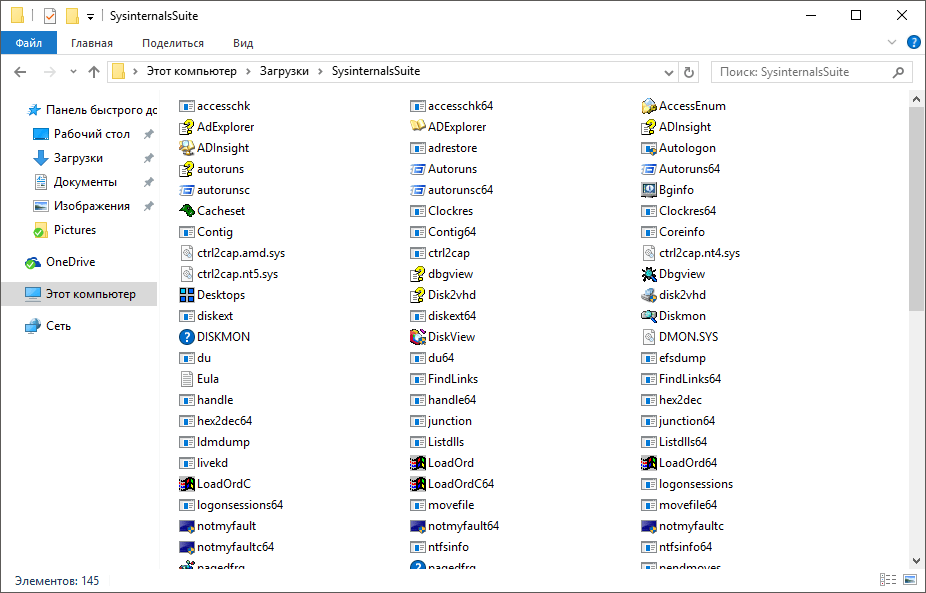The width and height of the screenshot is (926, 593).
Task: Open the quick access toolbar customize dropdown
Action: click(90, 17)
